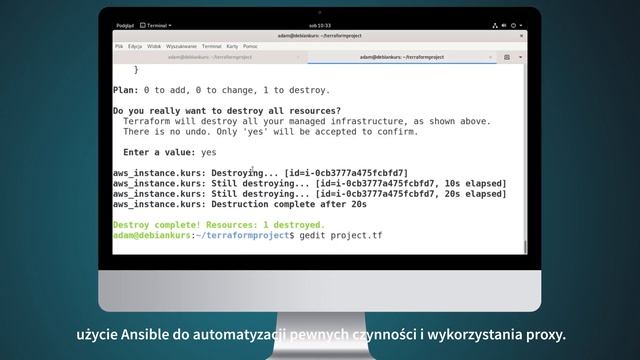Close the second terminal tab
640x360 pixels.
tap(490, 57)
